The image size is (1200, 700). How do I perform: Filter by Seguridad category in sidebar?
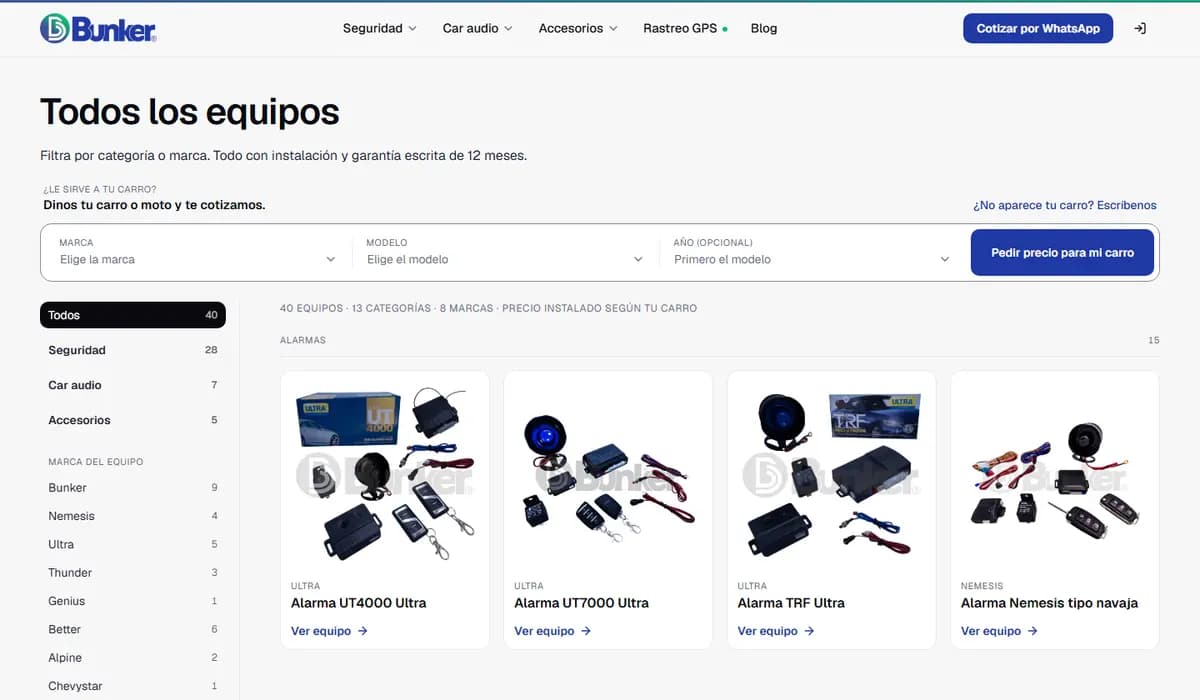133,350
